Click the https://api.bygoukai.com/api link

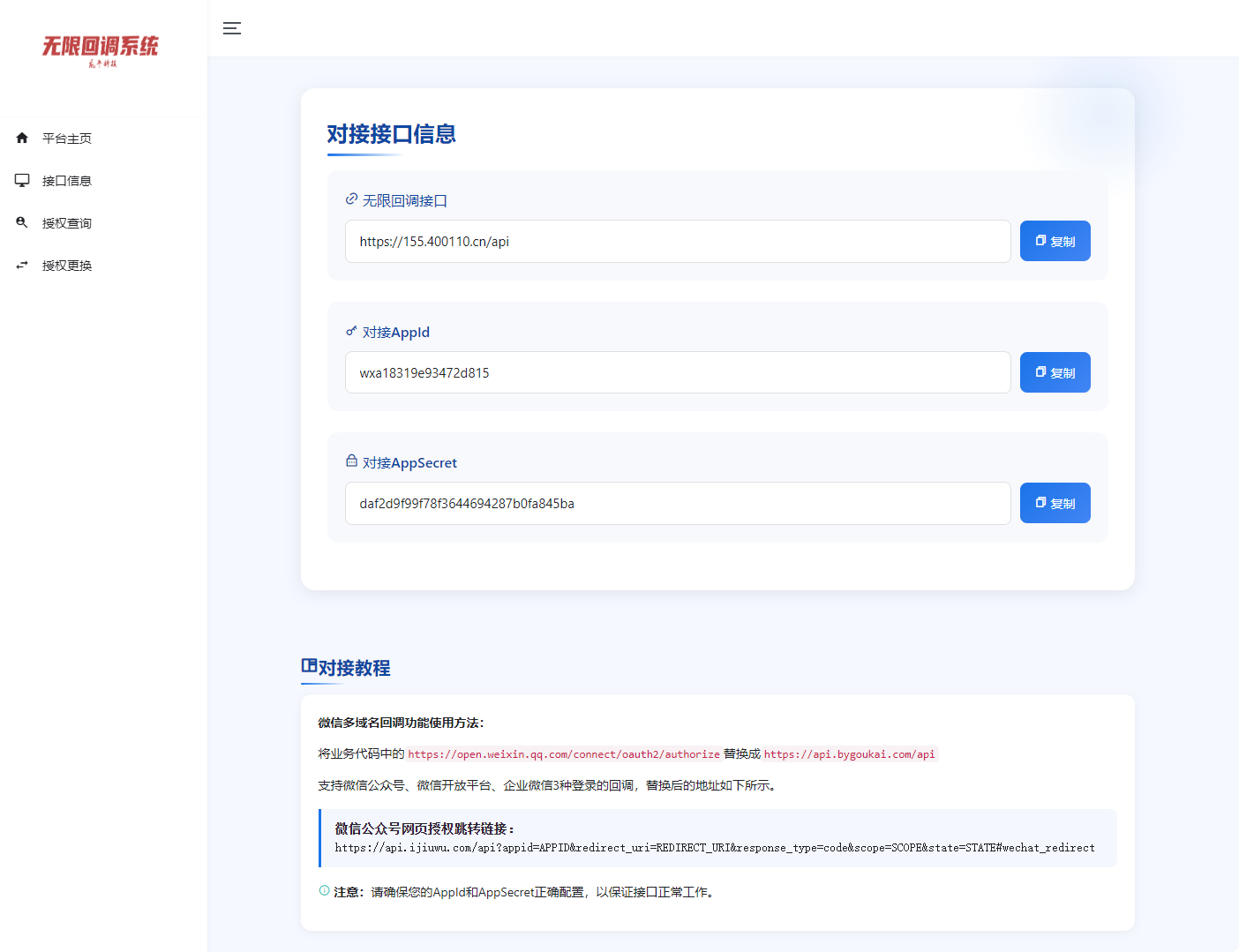(850, 753)
